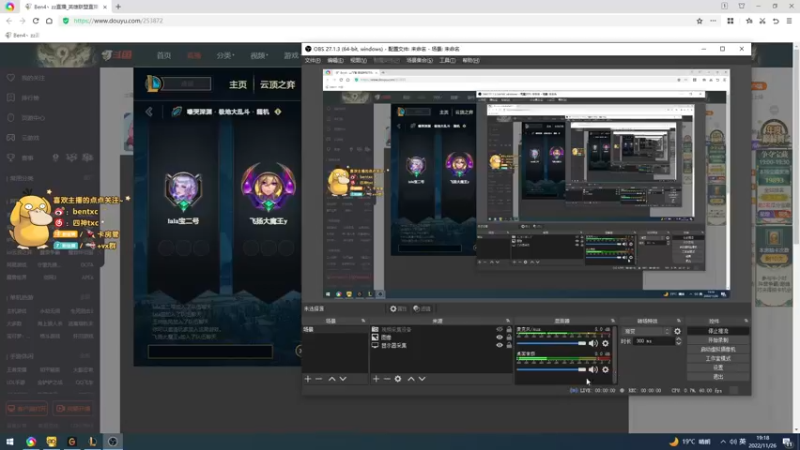
Task: Hide the display capture source
Action: tap(499, 345)
